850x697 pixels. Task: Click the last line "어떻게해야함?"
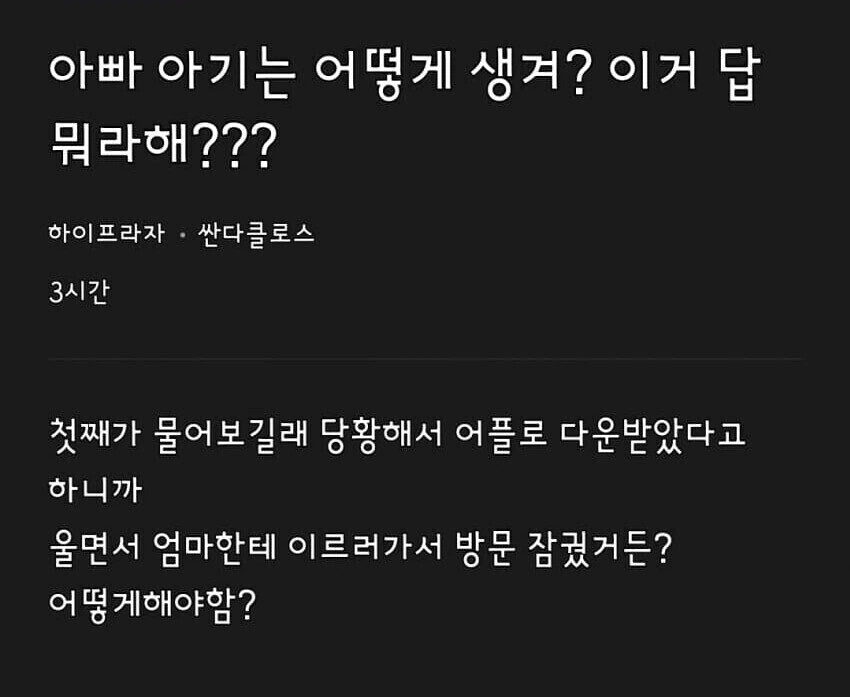152,605
